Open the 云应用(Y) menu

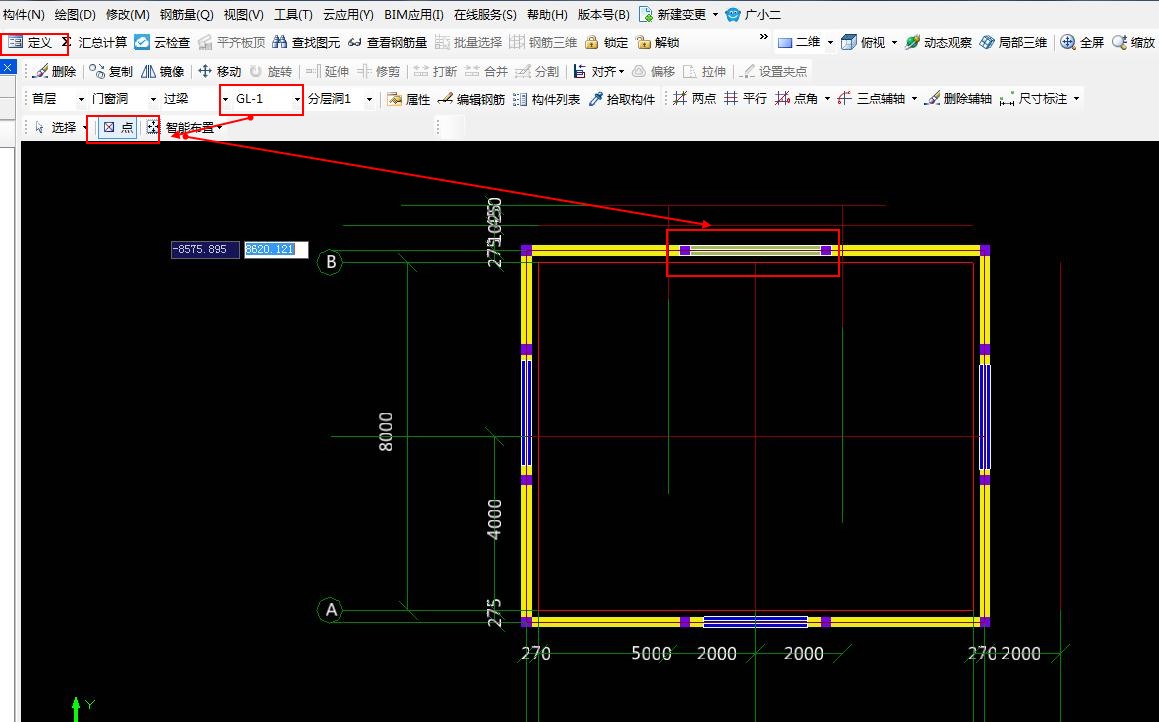tap(348, 15)
